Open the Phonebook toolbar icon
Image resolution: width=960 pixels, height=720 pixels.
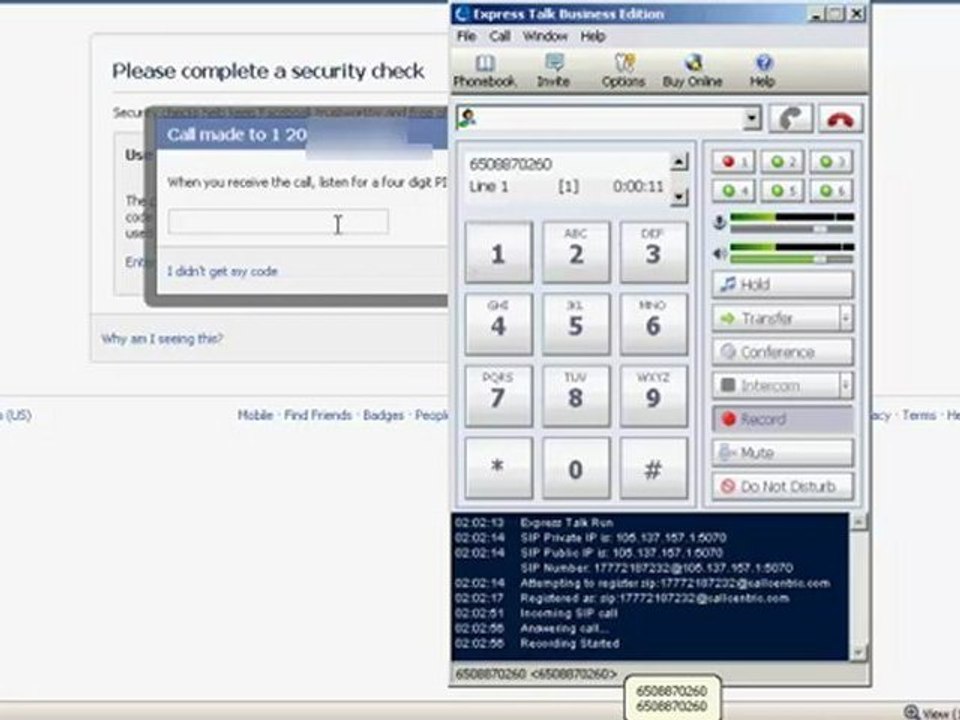484,71
